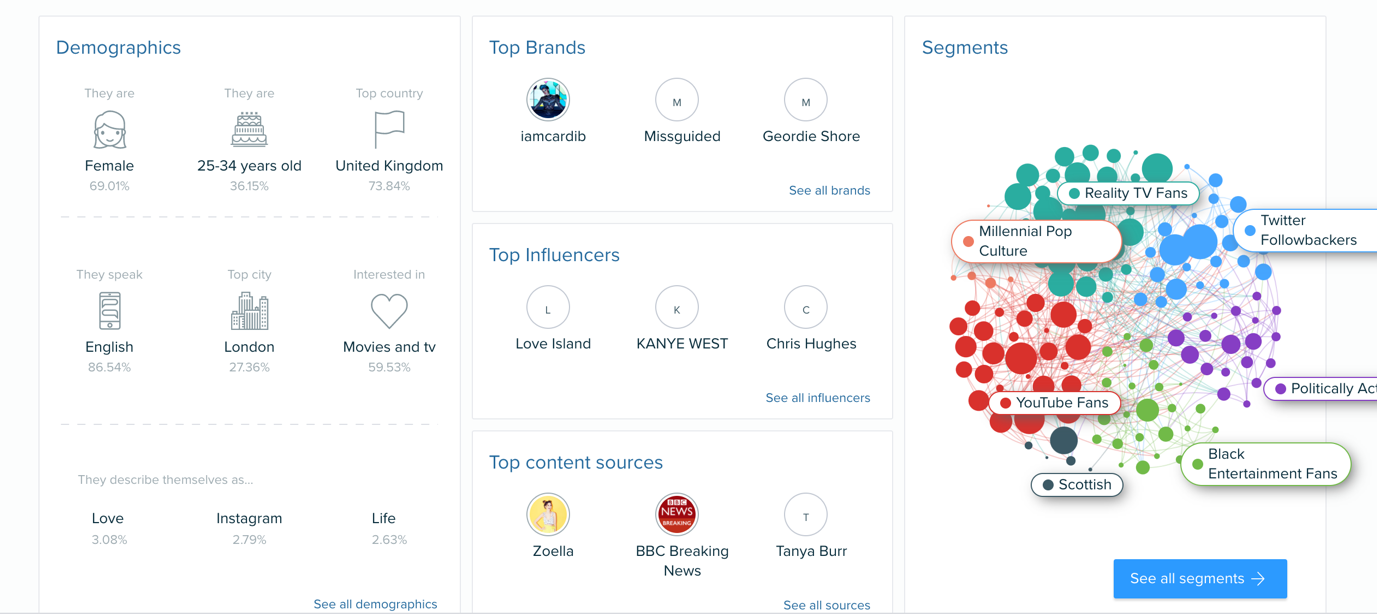Screen dimensions: 1377x614
Task: Click the Love Island influencer avatar
Action: (548, 308)
